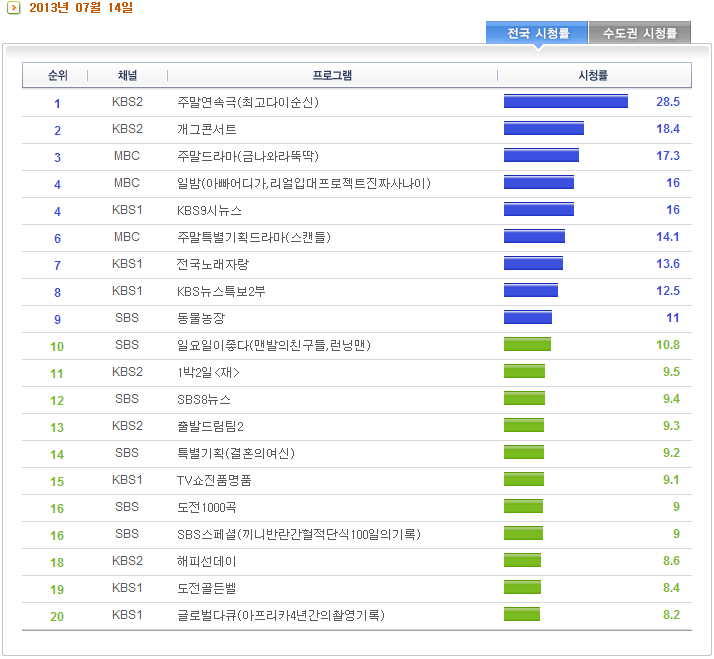Click the KBS2 channel cell in rank 1 row

(x=127, y=102)
